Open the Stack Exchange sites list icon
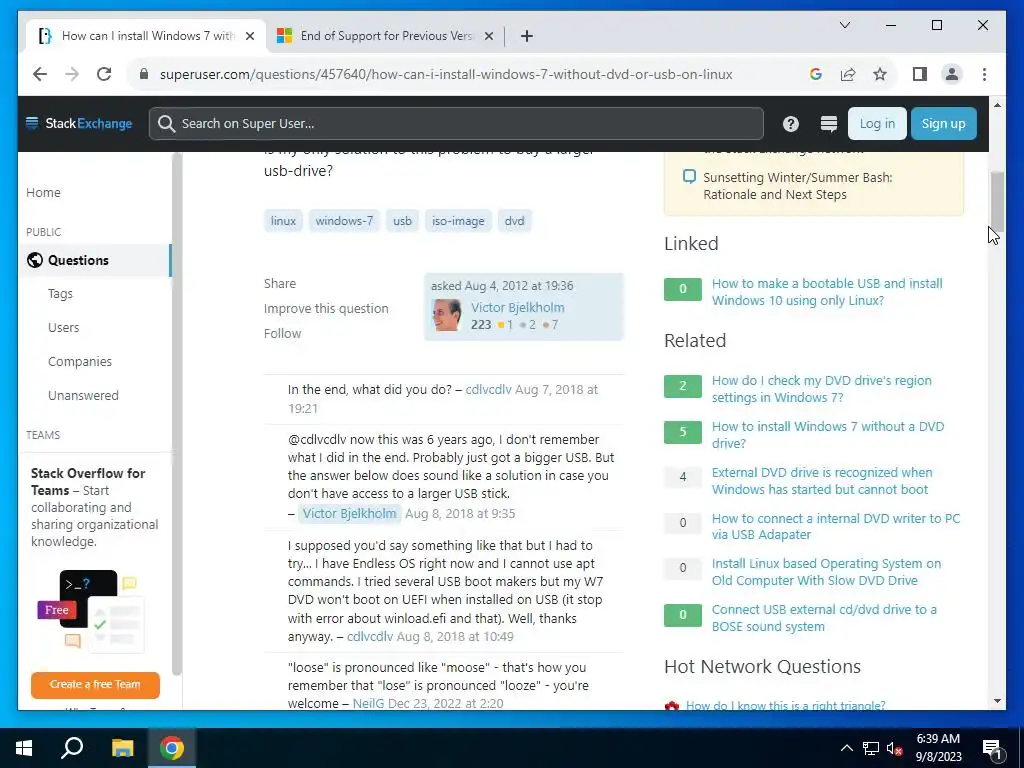 [829, 123]
